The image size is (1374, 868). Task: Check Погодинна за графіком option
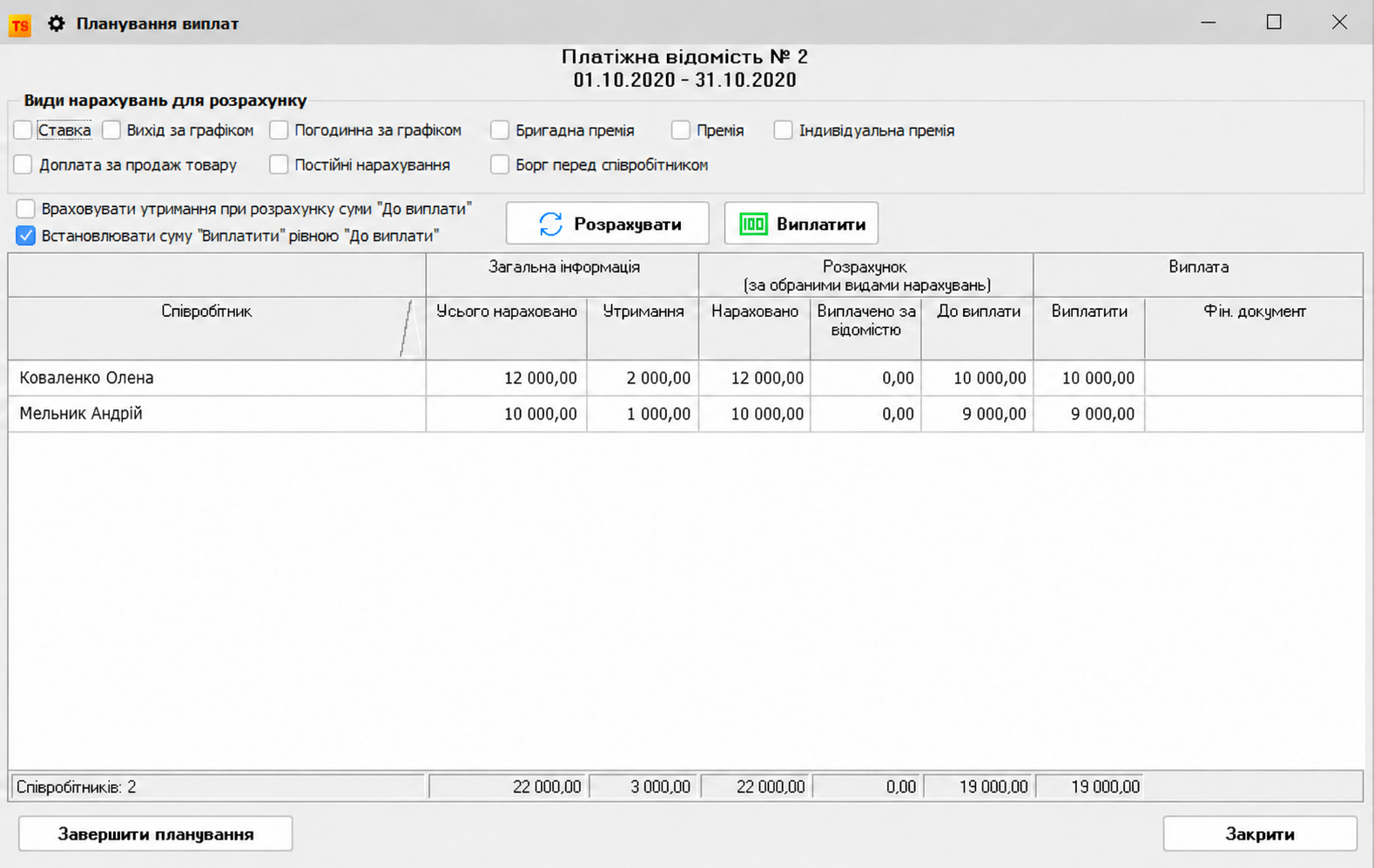pos(279,131)
